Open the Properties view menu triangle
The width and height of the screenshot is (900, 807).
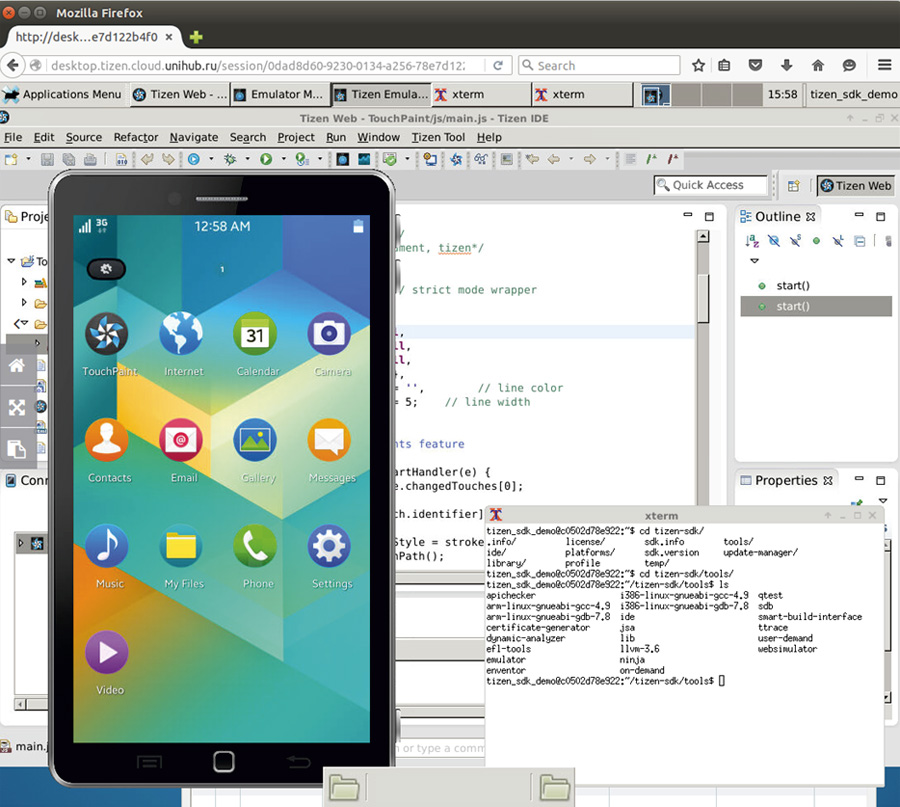tap(883, 501)
